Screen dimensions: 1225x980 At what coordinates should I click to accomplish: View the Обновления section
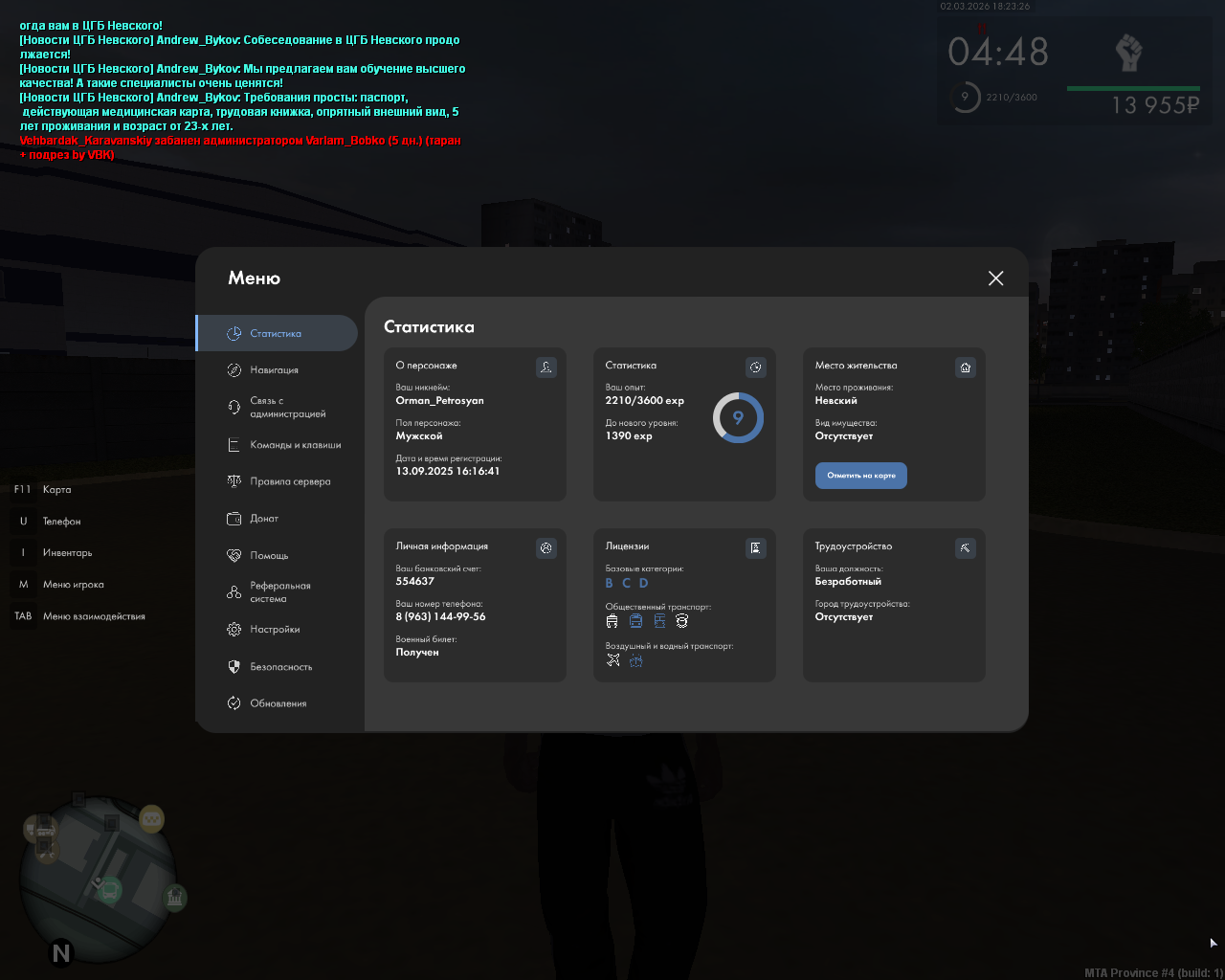(x=278, y=703)
